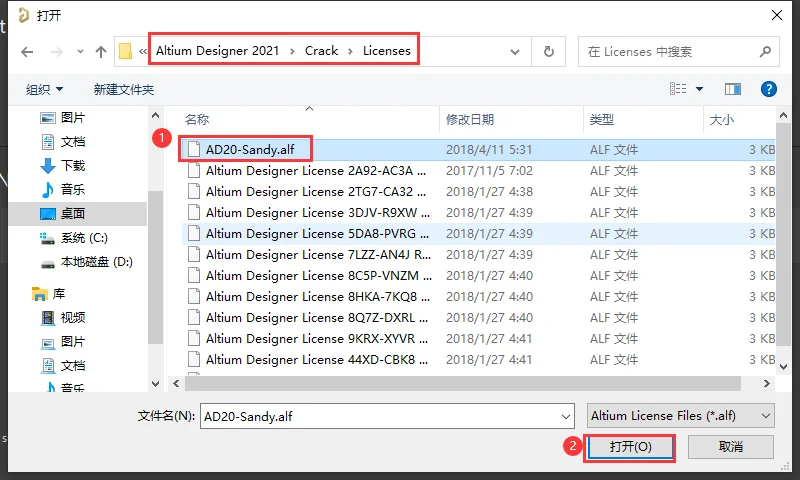The width and height of the screenshot is (800, 480).
Task: Click navigation pane scroll up arrow
Action: point(156,115)
